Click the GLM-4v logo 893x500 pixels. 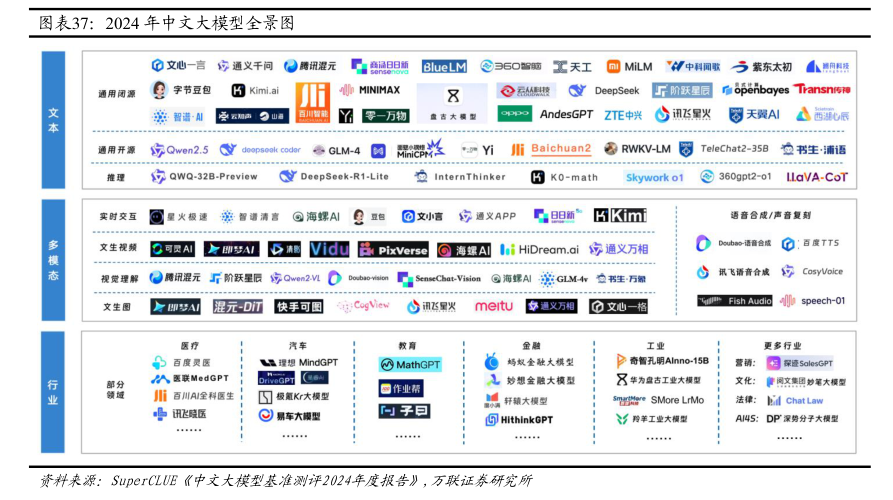[x=564, y=278]
